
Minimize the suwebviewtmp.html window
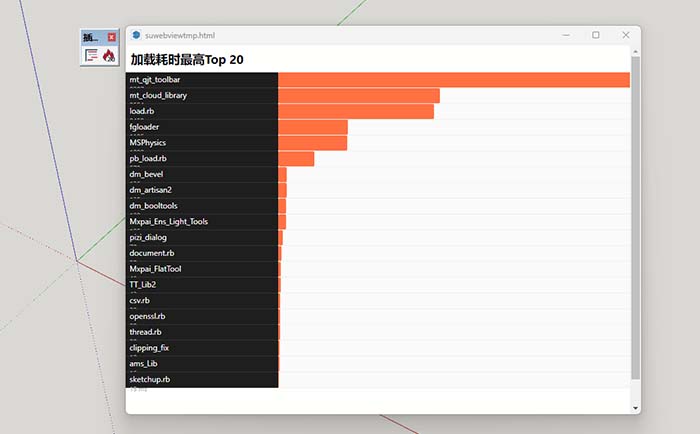tap(566, 35)
